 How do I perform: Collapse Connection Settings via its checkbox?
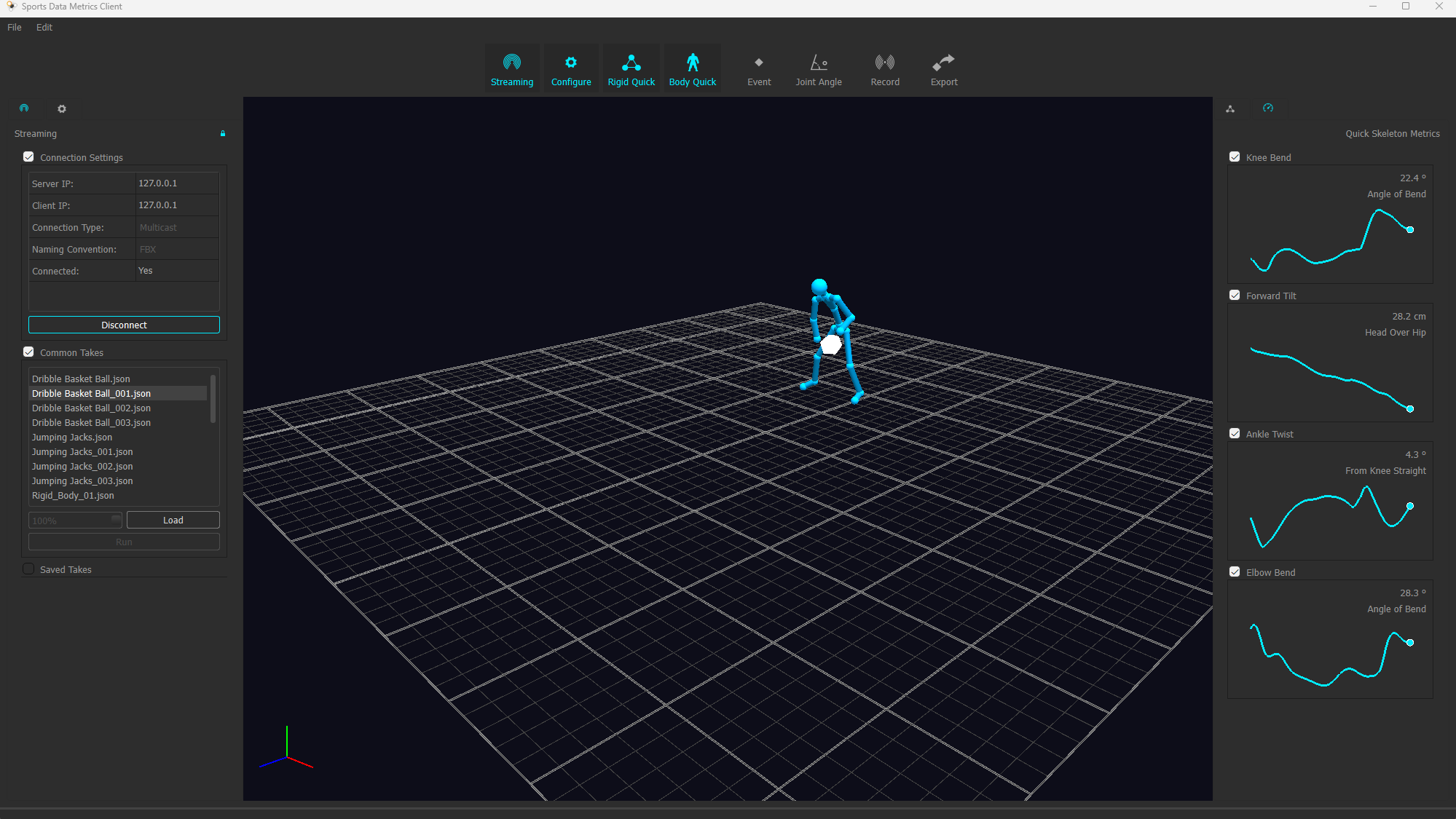(x=29, y=157)
